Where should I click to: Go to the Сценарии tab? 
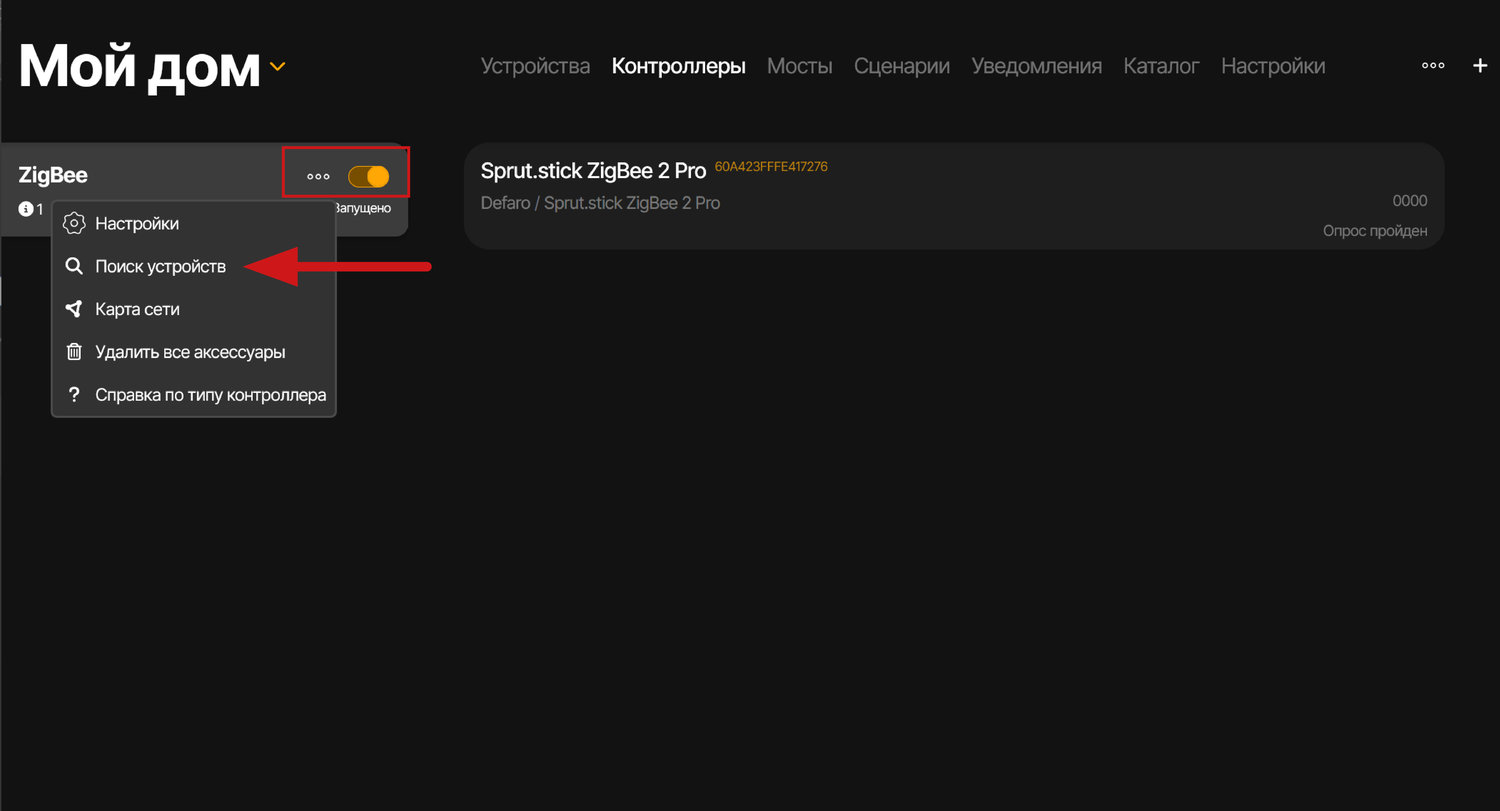coord(901,65)
